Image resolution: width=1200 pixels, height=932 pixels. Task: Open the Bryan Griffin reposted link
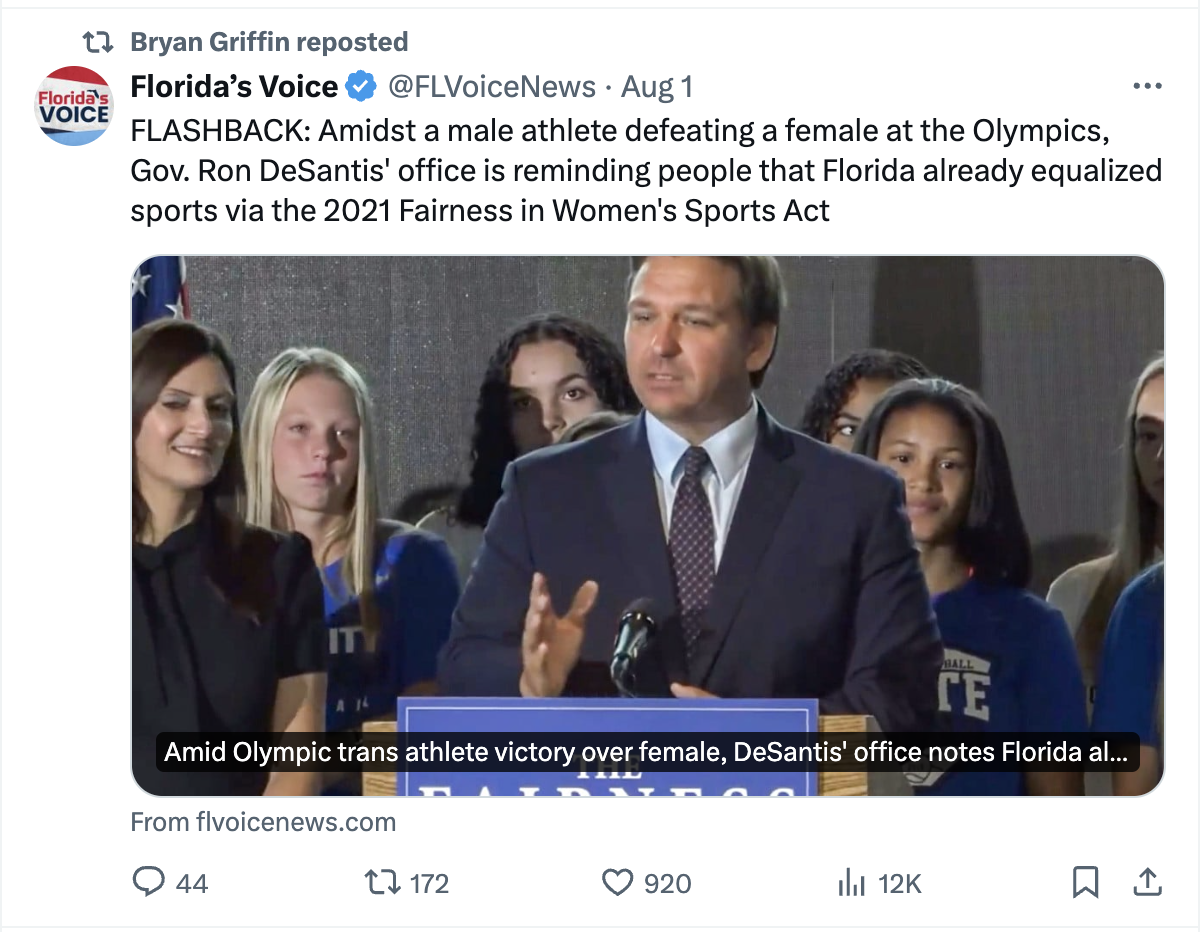(269, 42)
